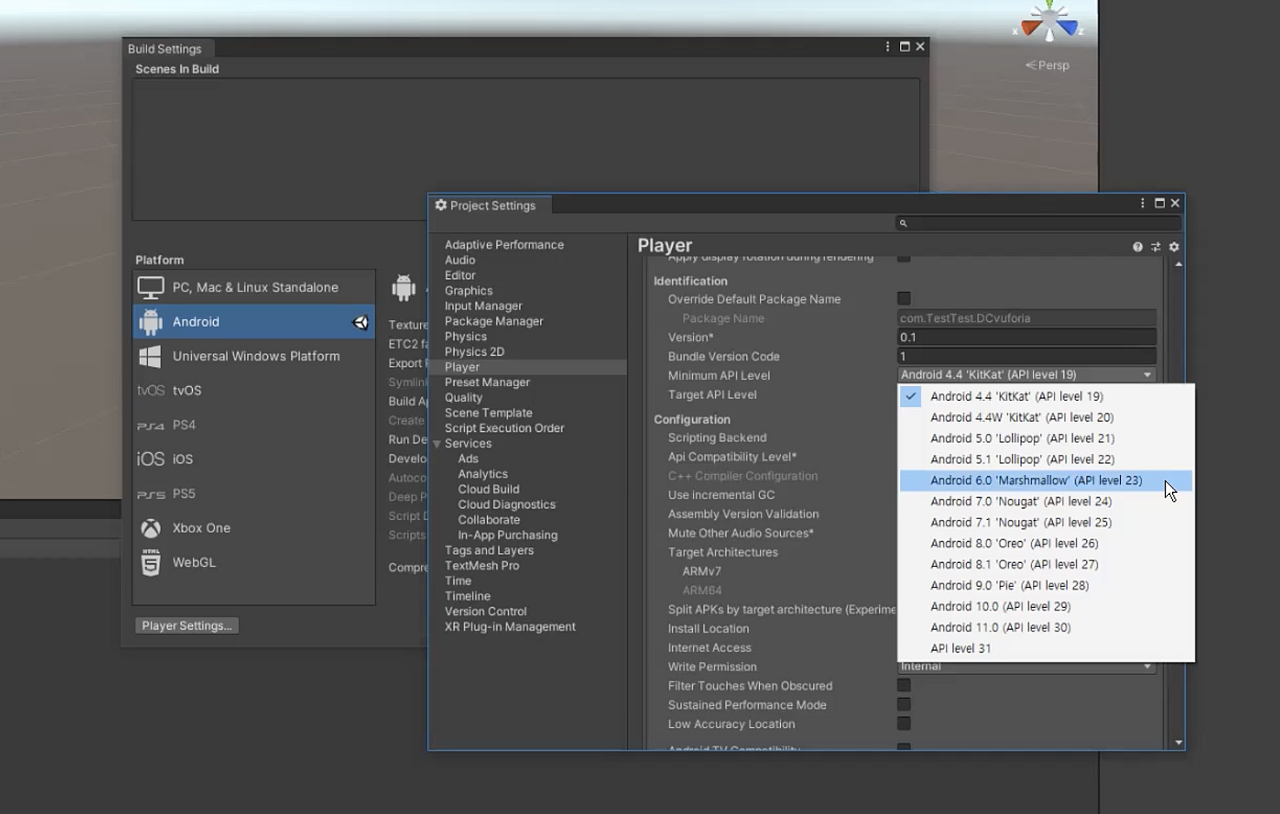Click the PS4 platform icon

151,425
